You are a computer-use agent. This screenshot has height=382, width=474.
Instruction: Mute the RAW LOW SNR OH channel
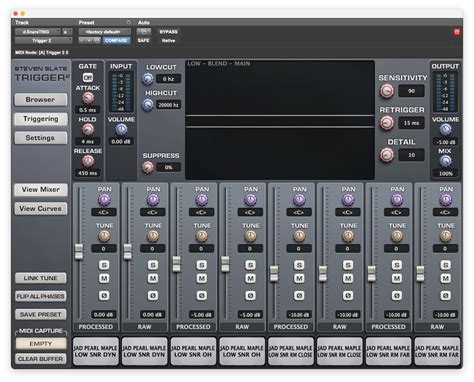pos(250,278)
